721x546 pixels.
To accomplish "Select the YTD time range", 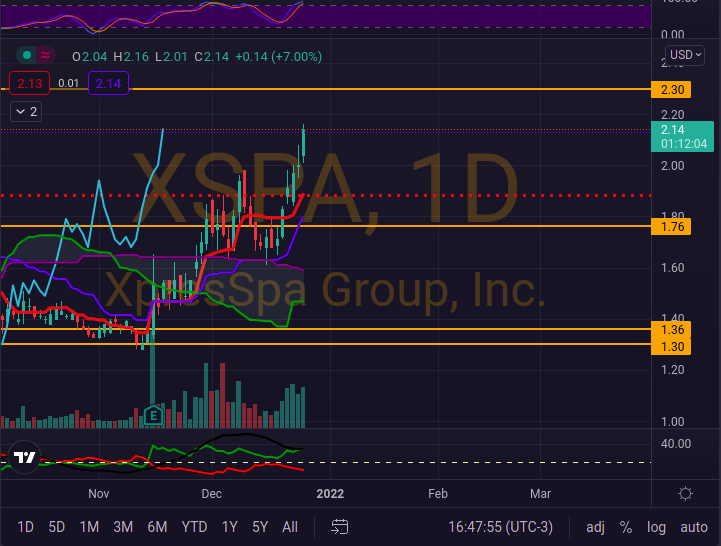I will [x=194, y=527].
